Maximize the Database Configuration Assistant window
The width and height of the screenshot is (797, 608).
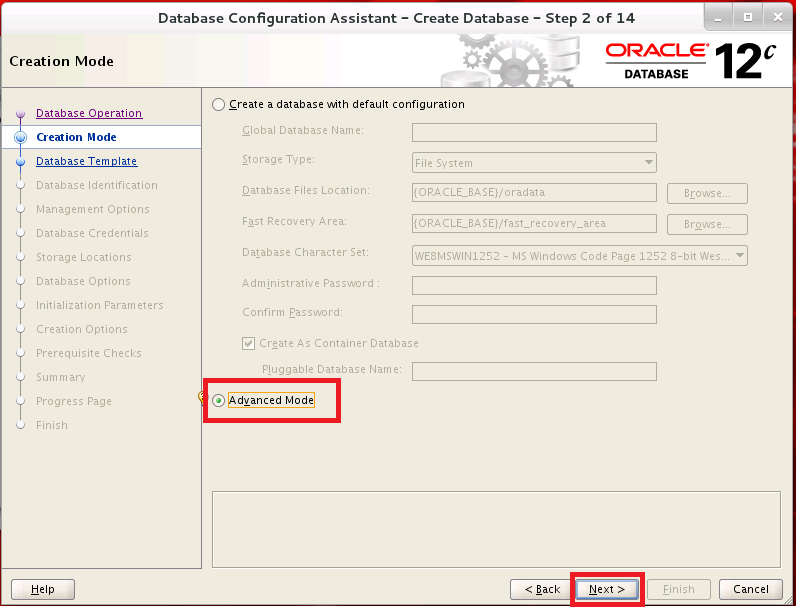746,18
